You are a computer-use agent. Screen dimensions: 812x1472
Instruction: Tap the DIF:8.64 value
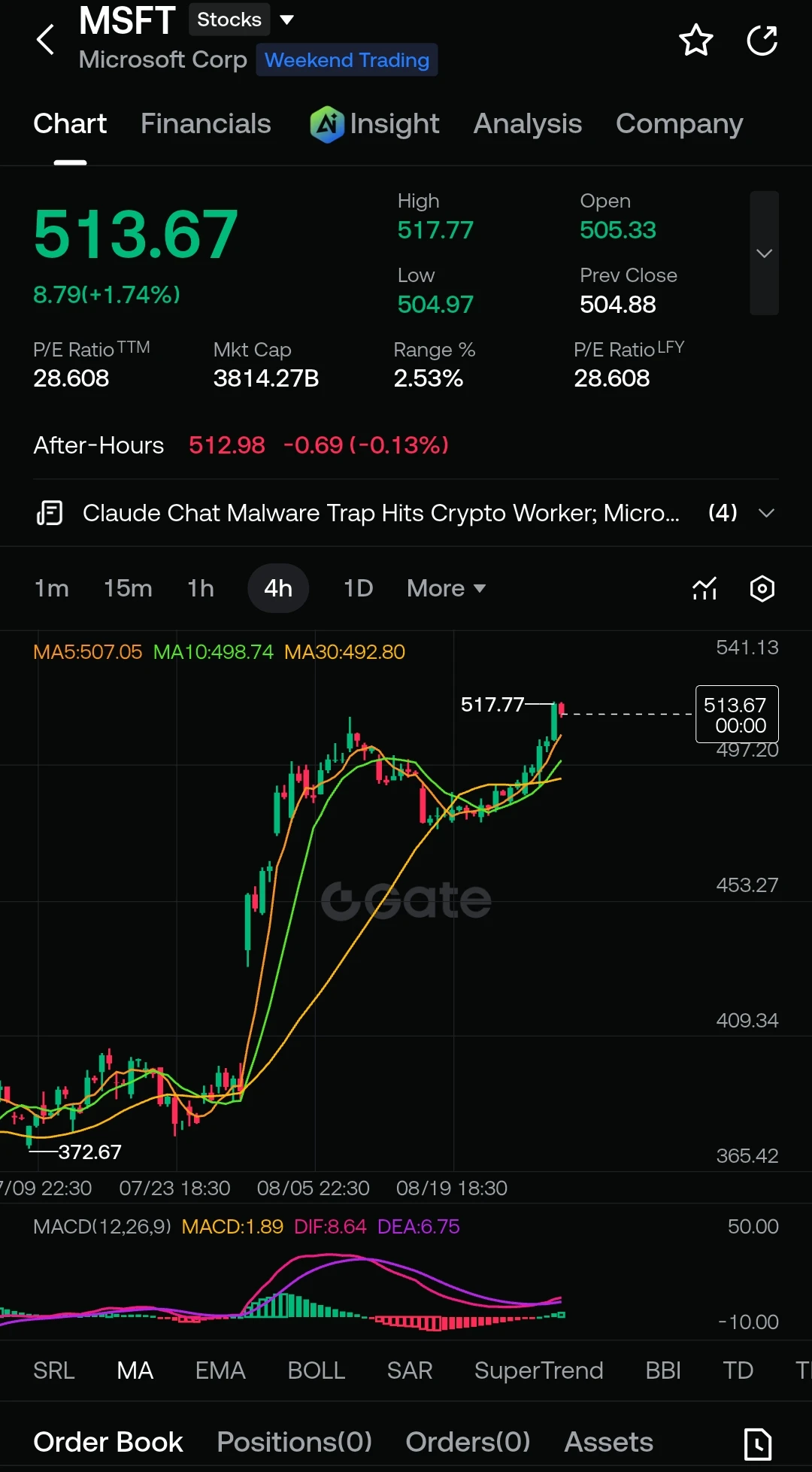pyautogui.click(x=330, y=1227)
